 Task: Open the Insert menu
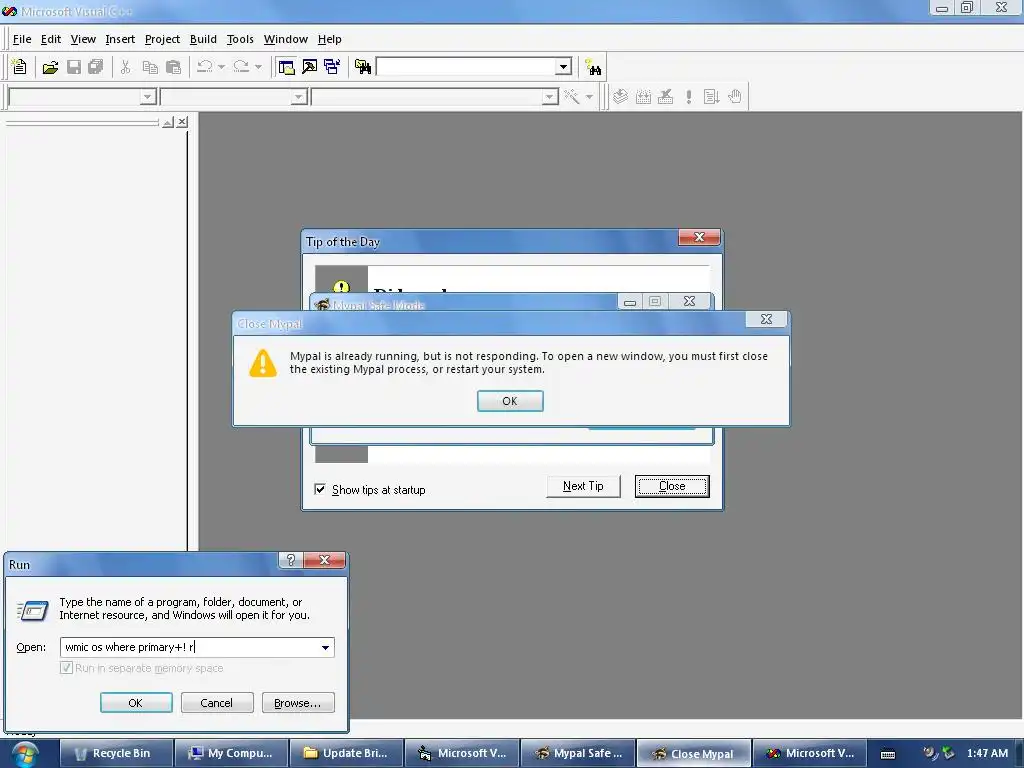pyautogui.click(x=120, y=39)
